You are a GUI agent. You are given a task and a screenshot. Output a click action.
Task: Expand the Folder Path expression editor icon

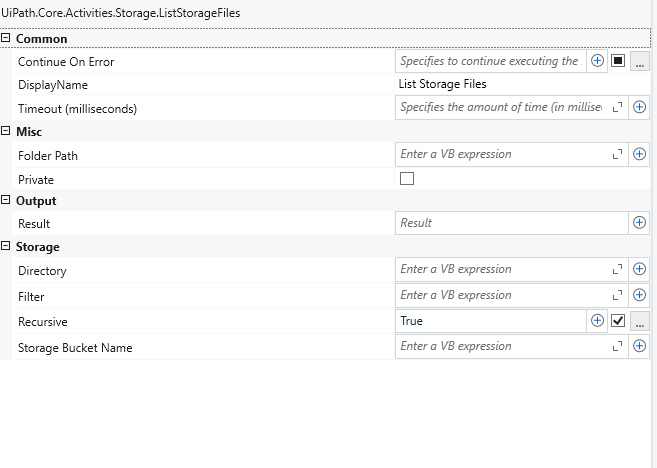tap(617, 155)
